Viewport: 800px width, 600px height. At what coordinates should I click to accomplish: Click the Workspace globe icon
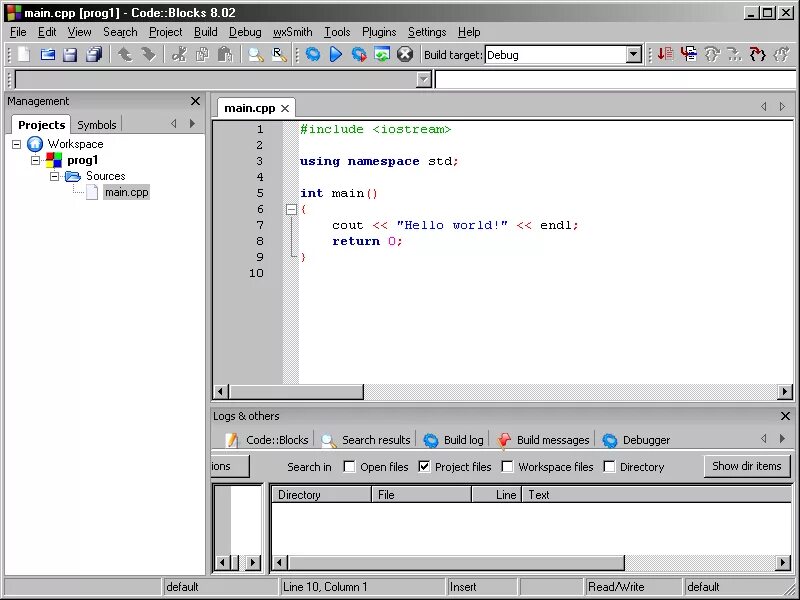(35, 144)
